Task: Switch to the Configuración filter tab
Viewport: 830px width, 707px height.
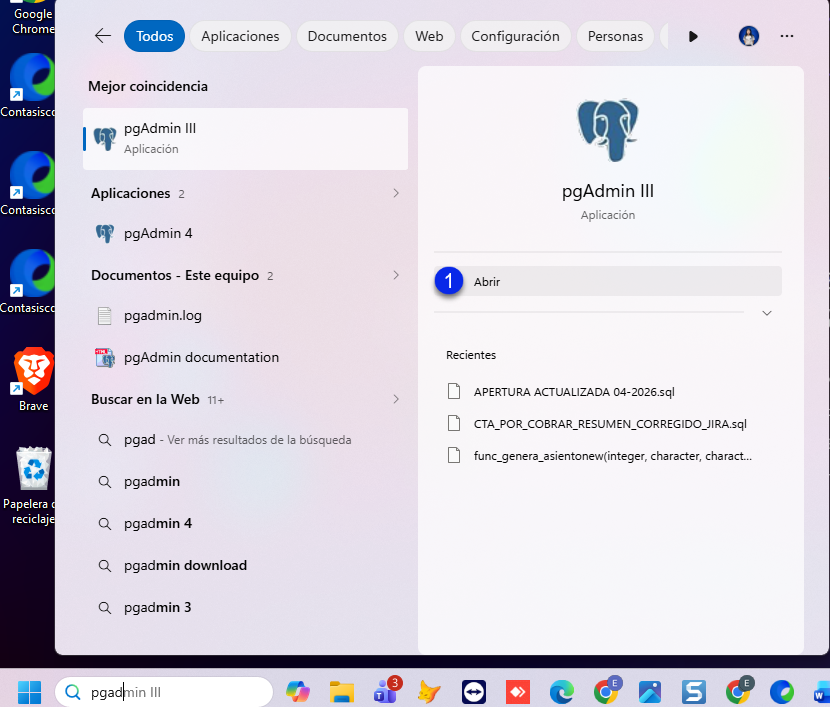Action: 516,36
